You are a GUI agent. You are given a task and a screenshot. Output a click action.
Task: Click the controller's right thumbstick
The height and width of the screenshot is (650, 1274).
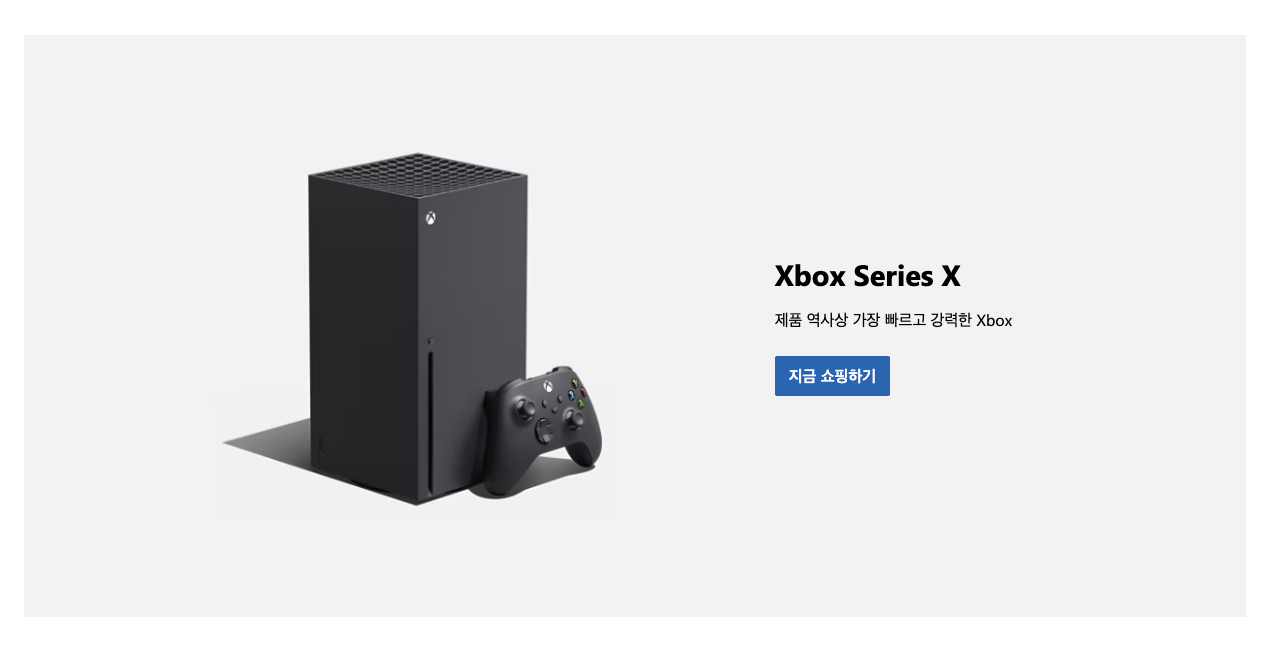pos(575,419)
